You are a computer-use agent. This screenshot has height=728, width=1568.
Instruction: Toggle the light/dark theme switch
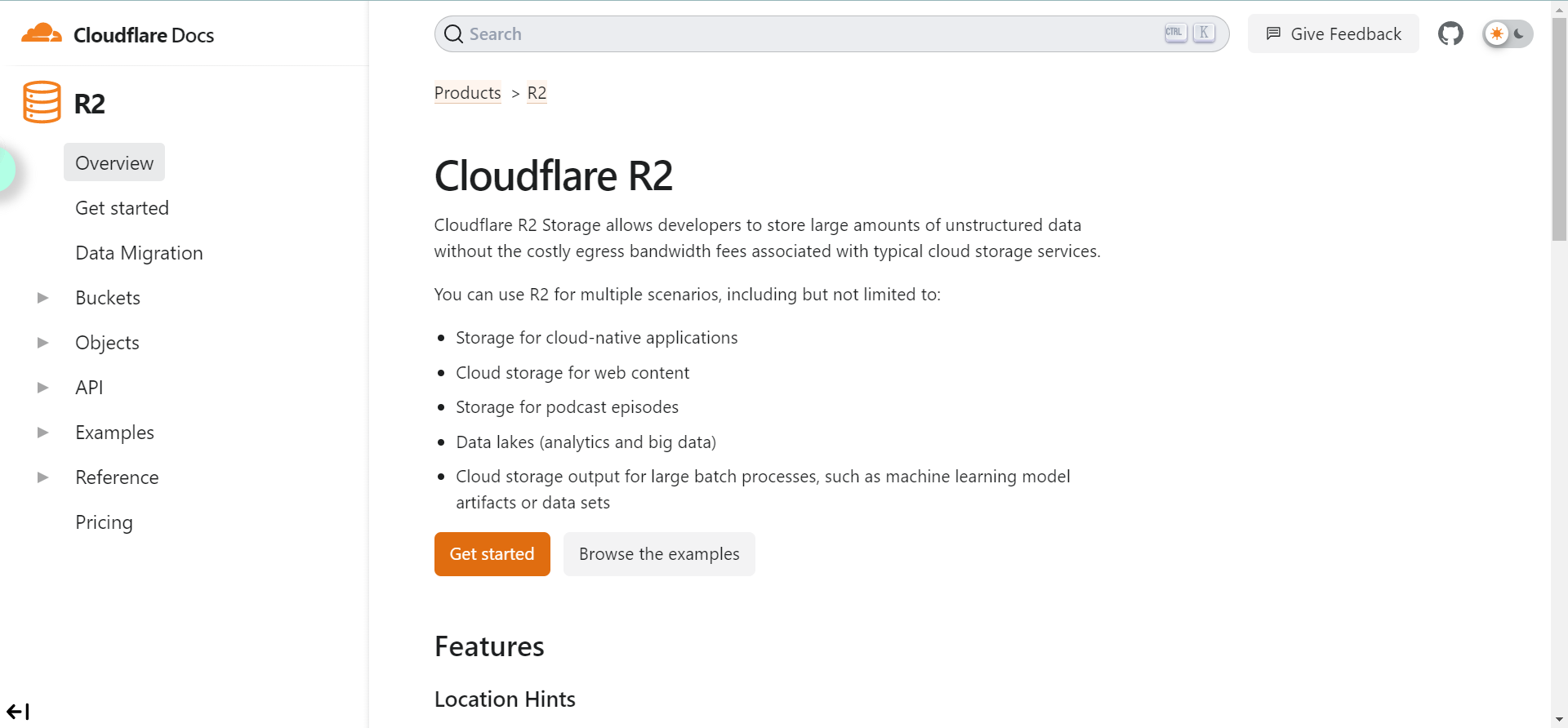point(1508,34)
